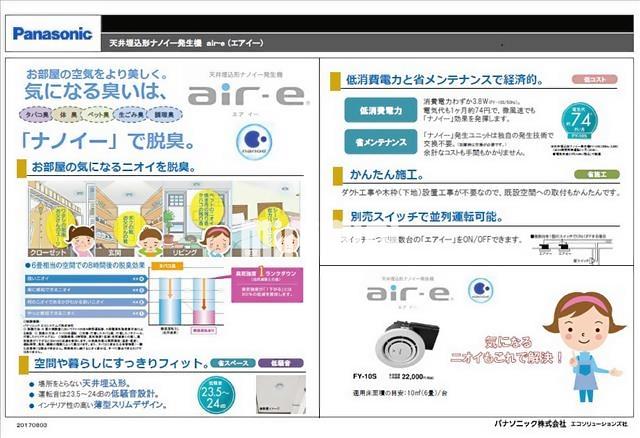The width and height of the screenshot is (640, 438).
Task: Click the text 気になる臭いは、
Action: click(x=96, y=92)
